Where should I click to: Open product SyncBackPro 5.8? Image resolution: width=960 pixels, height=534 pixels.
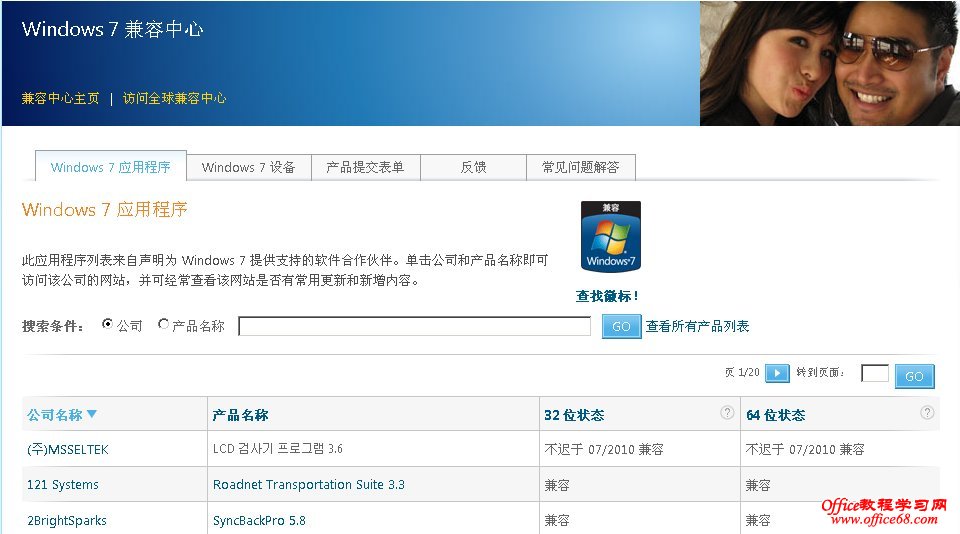tap(259, 521)
